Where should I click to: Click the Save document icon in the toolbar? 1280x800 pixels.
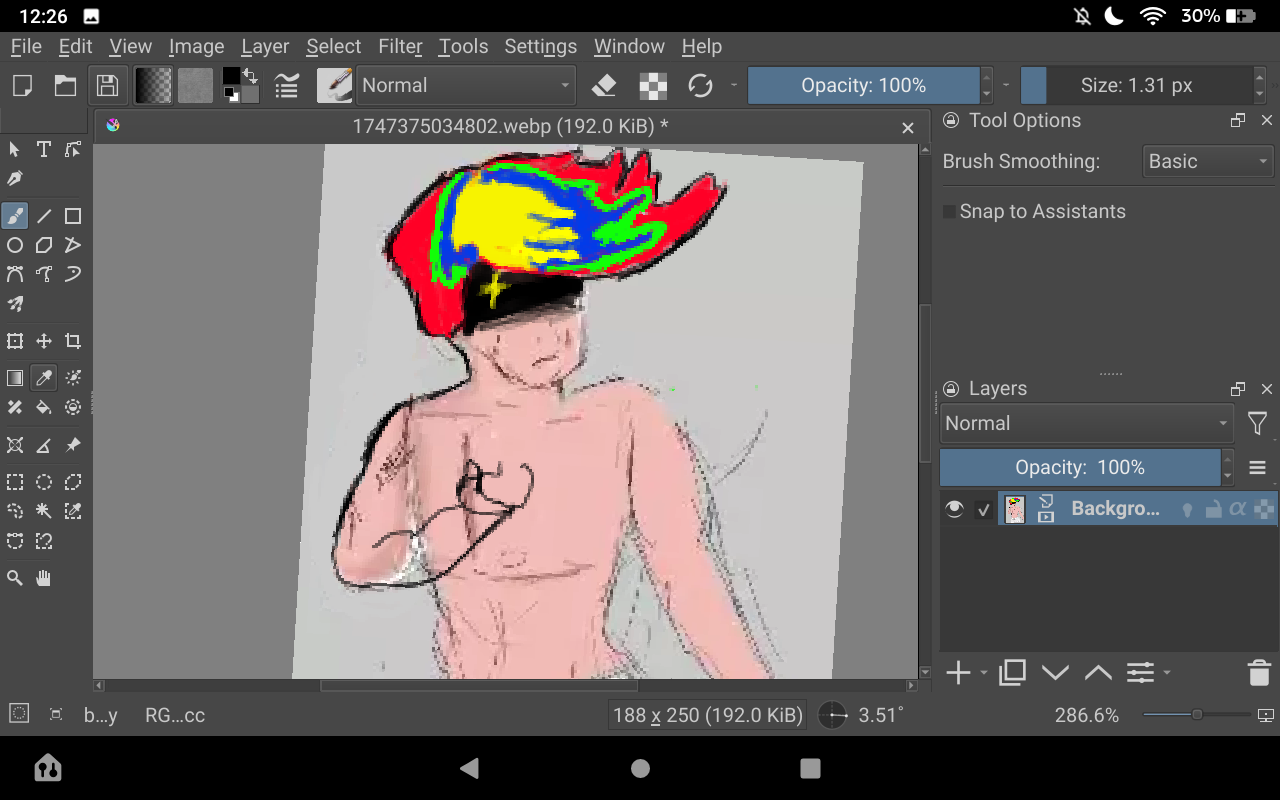click(107, 86)
